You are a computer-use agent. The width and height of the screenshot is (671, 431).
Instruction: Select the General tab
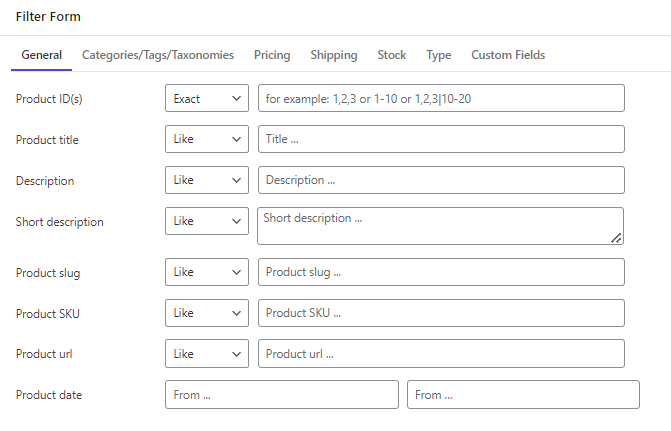point(42,55)
